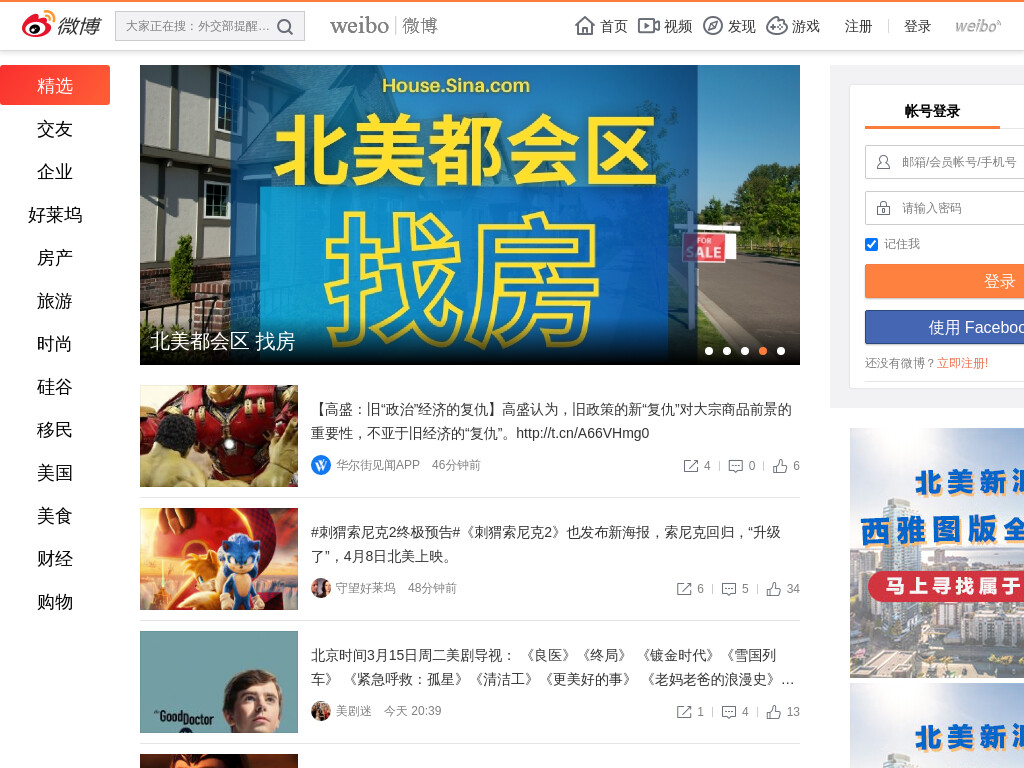Open the Iron Man post thumbnail

click(x=219, y=436)
